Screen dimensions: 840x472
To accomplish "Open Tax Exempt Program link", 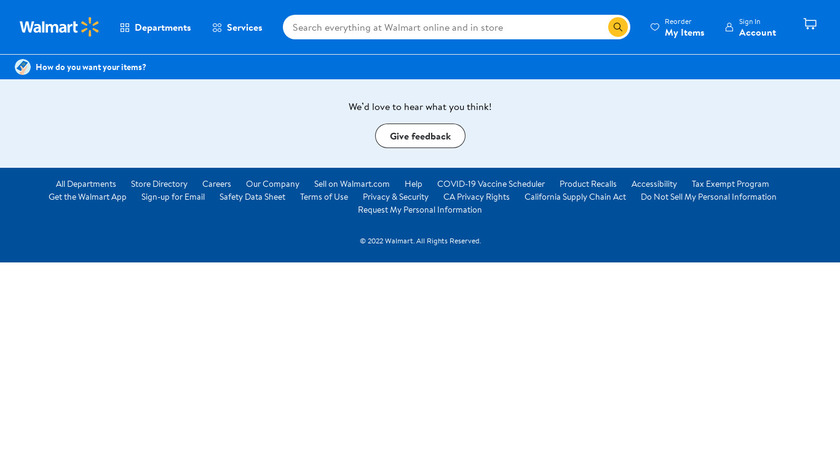I will click(730, 184).
